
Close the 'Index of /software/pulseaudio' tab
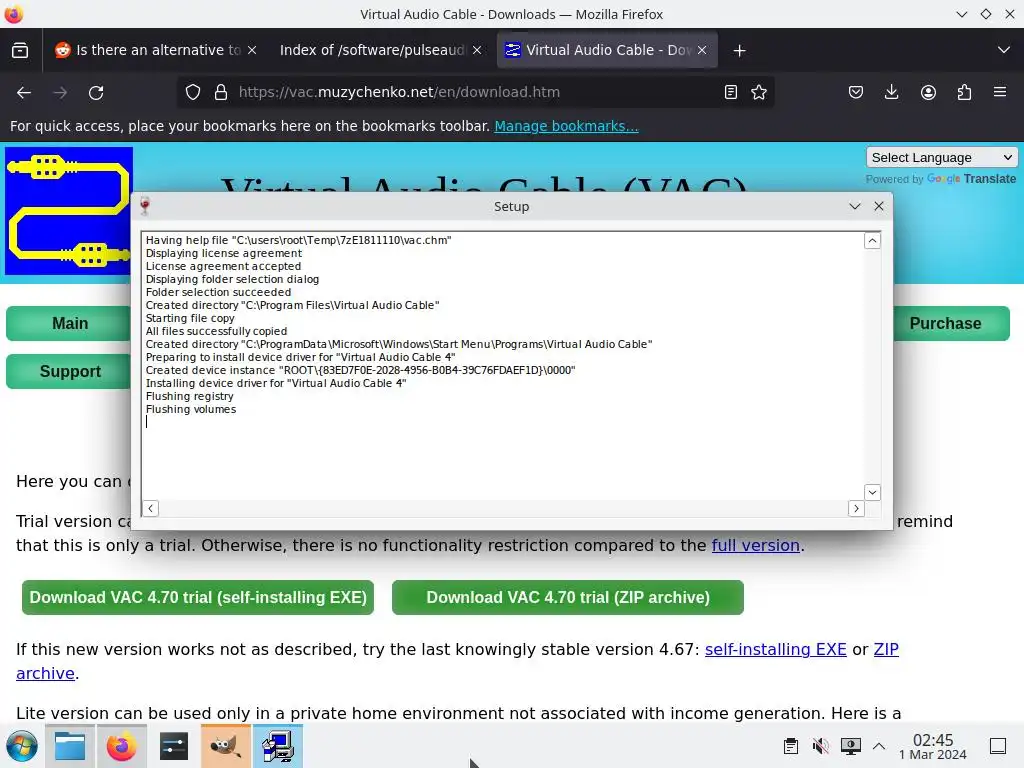[477, 50]
